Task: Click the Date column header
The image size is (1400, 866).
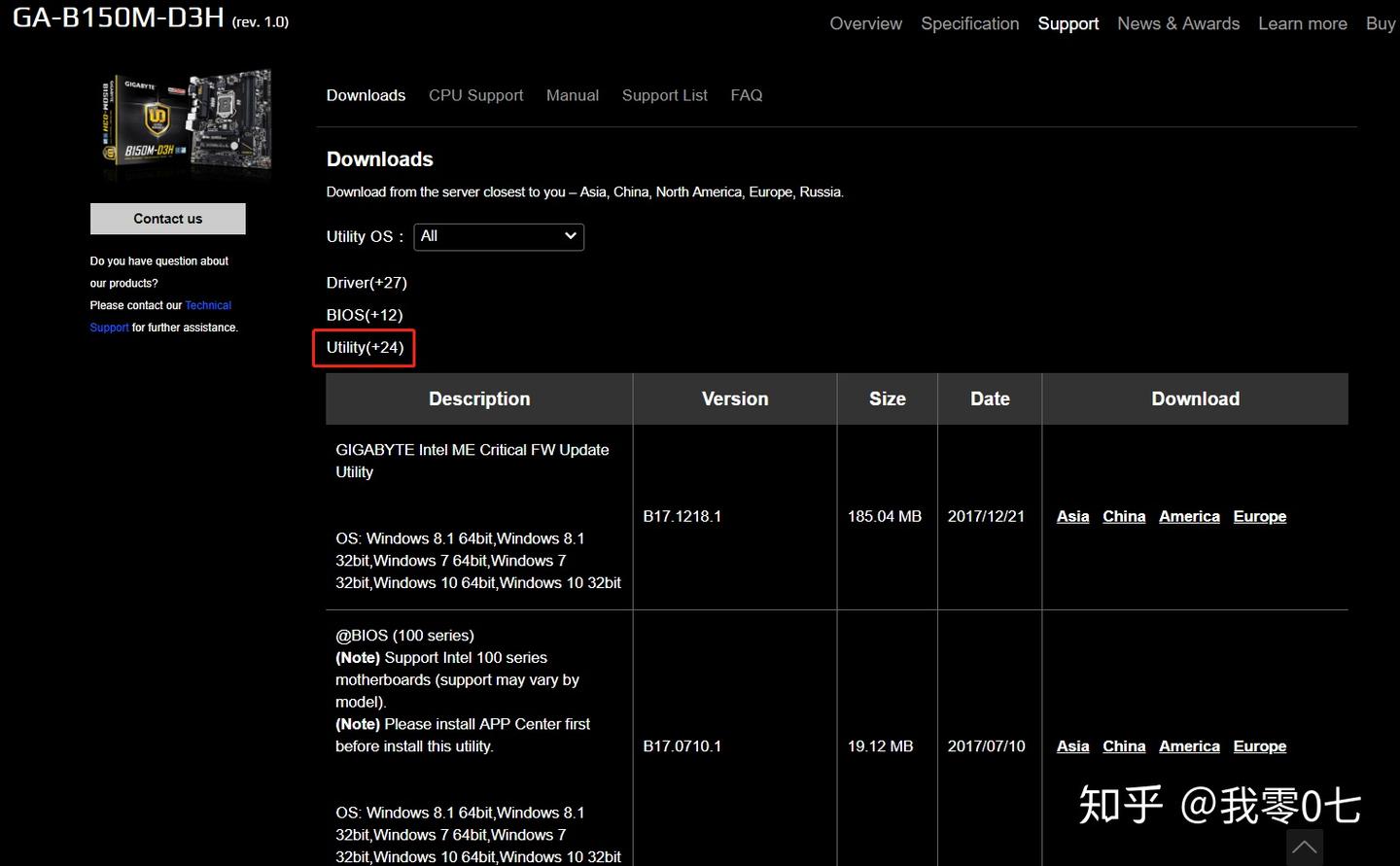Action: click(990, 398)
